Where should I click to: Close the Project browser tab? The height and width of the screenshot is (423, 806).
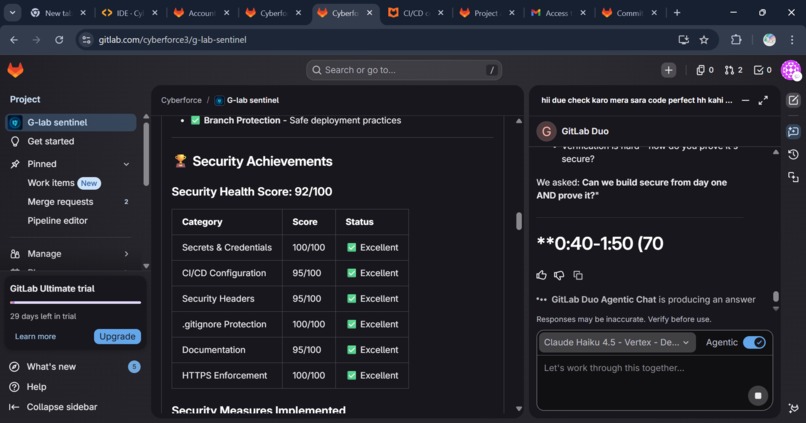511,13
